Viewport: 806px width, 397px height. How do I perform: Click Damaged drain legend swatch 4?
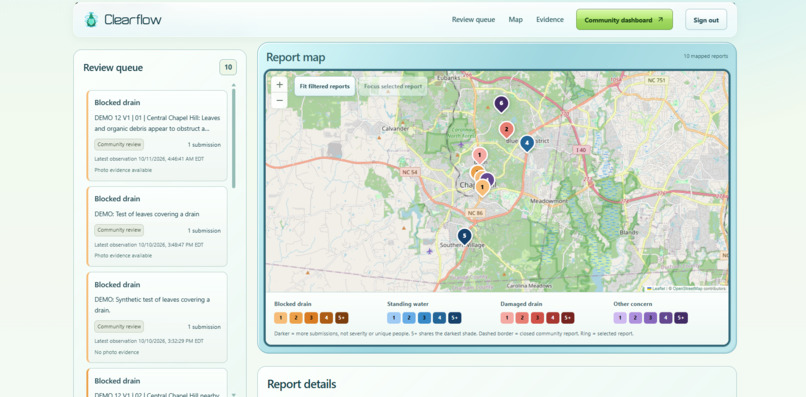(553, 318)
